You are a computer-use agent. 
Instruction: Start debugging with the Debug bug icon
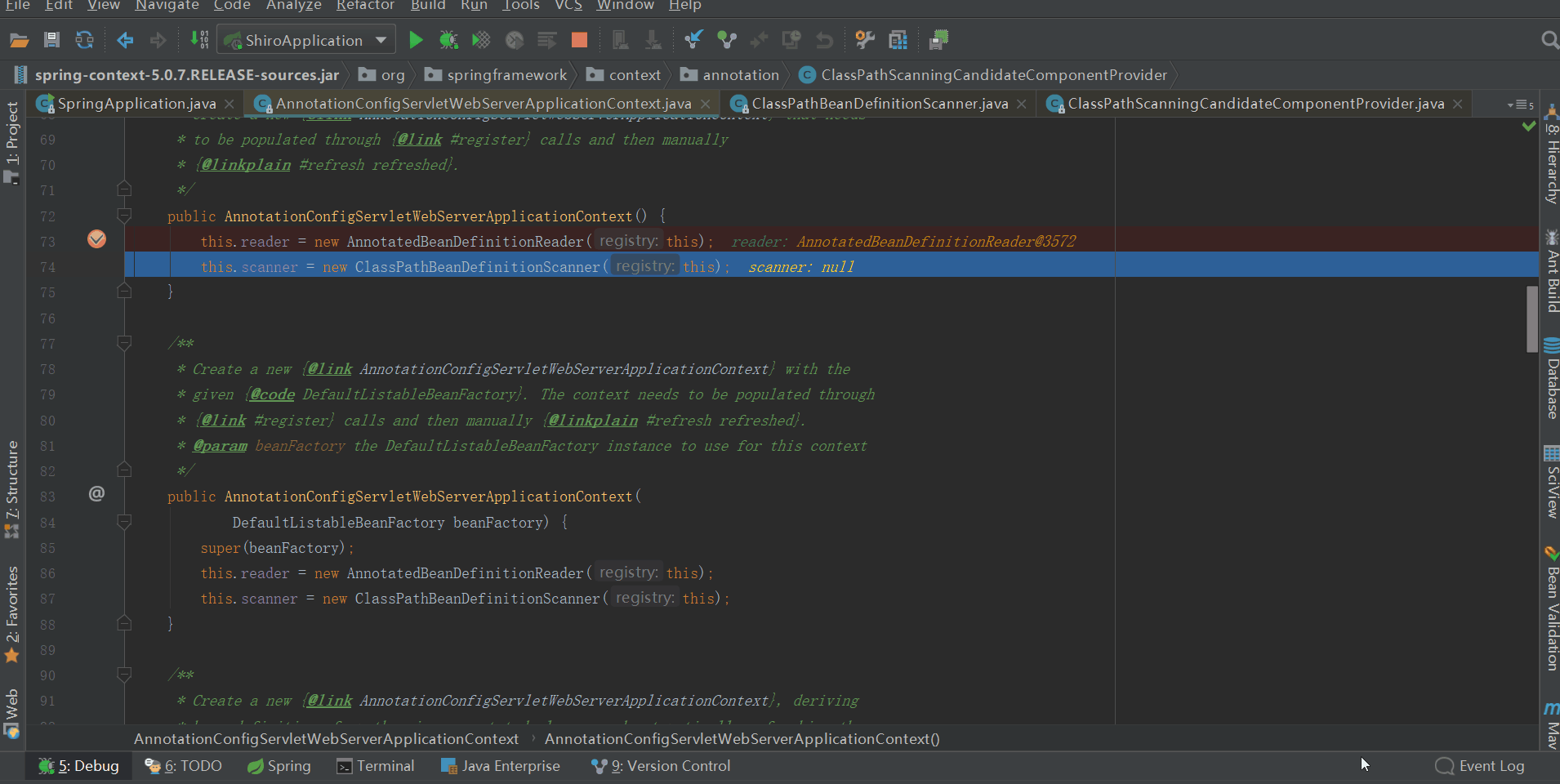tap(448, 40)
